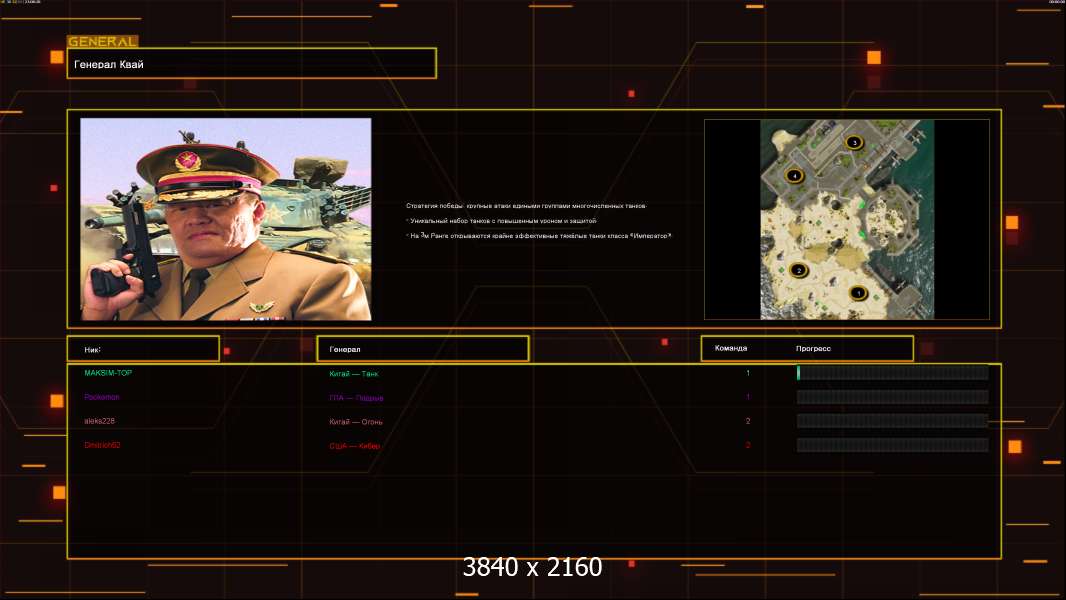Select the "Команда" column header
This screenshot has width=1066, height=600.
(731, 349)
